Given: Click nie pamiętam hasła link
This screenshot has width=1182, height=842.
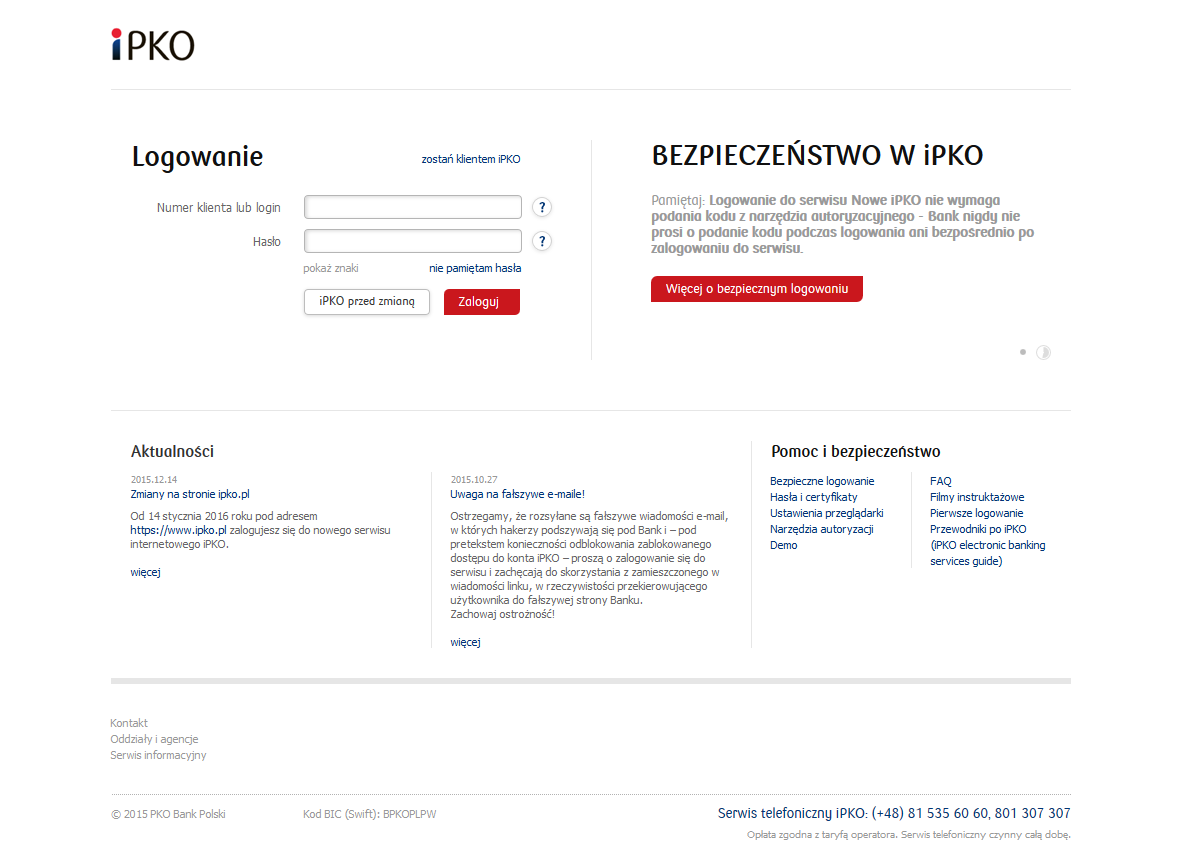Looking at the screenshot, I should pos(475,268).
